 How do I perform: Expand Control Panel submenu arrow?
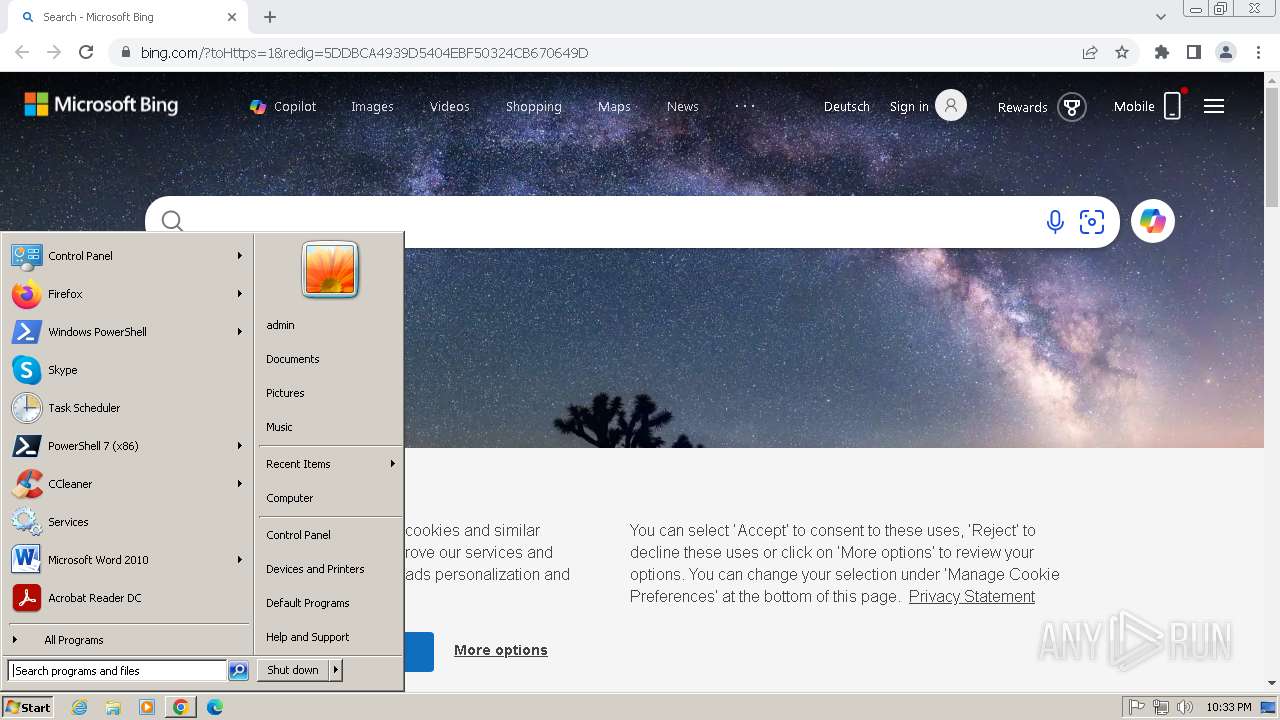point(240,256)
